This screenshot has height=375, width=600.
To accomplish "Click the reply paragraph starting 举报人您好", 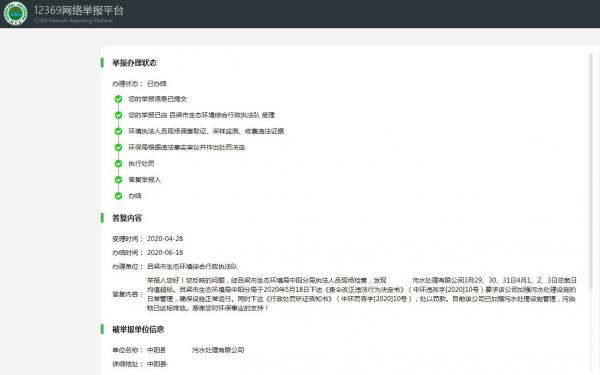I will (x=362, y=294).
